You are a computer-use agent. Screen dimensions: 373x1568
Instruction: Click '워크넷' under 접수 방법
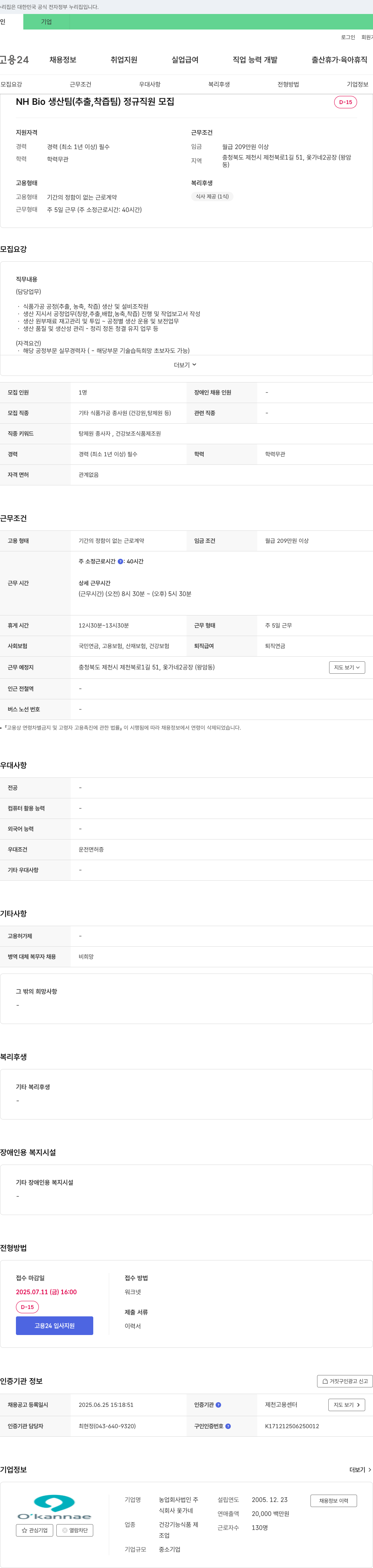[133, 1292]
